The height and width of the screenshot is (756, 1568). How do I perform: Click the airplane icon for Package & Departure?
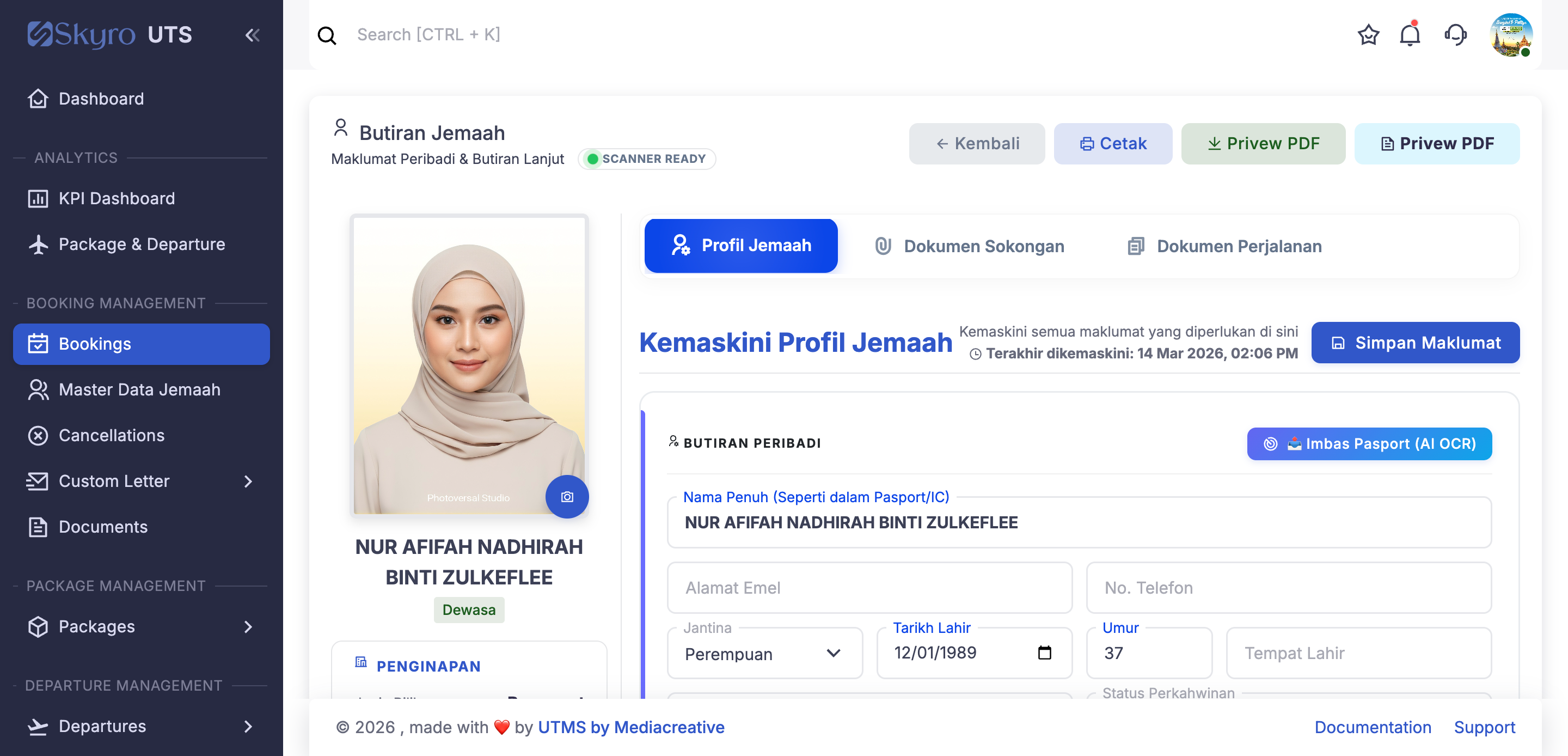pos(38,244)
